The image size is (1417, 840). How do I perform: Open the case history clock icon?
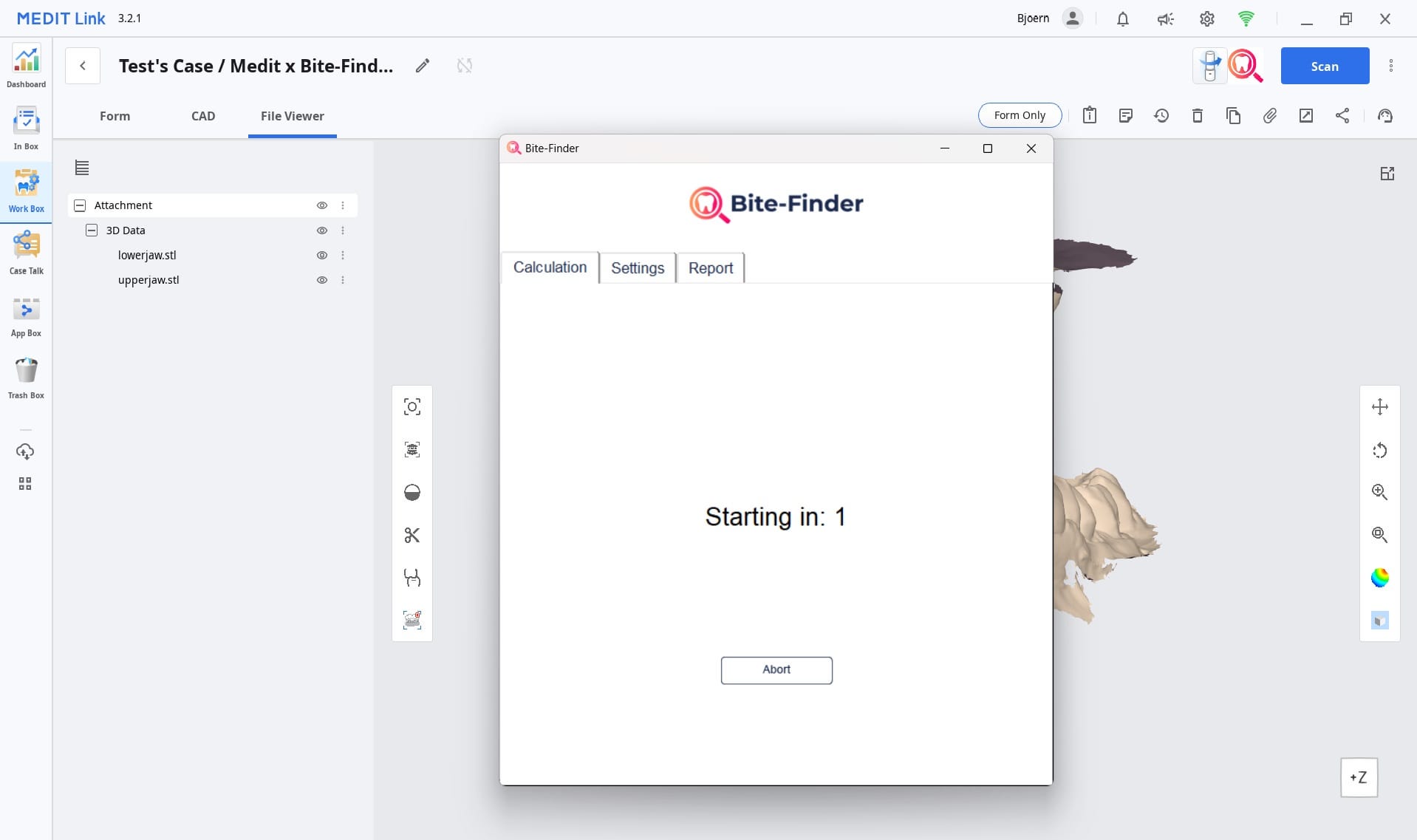pos(1161,115)
